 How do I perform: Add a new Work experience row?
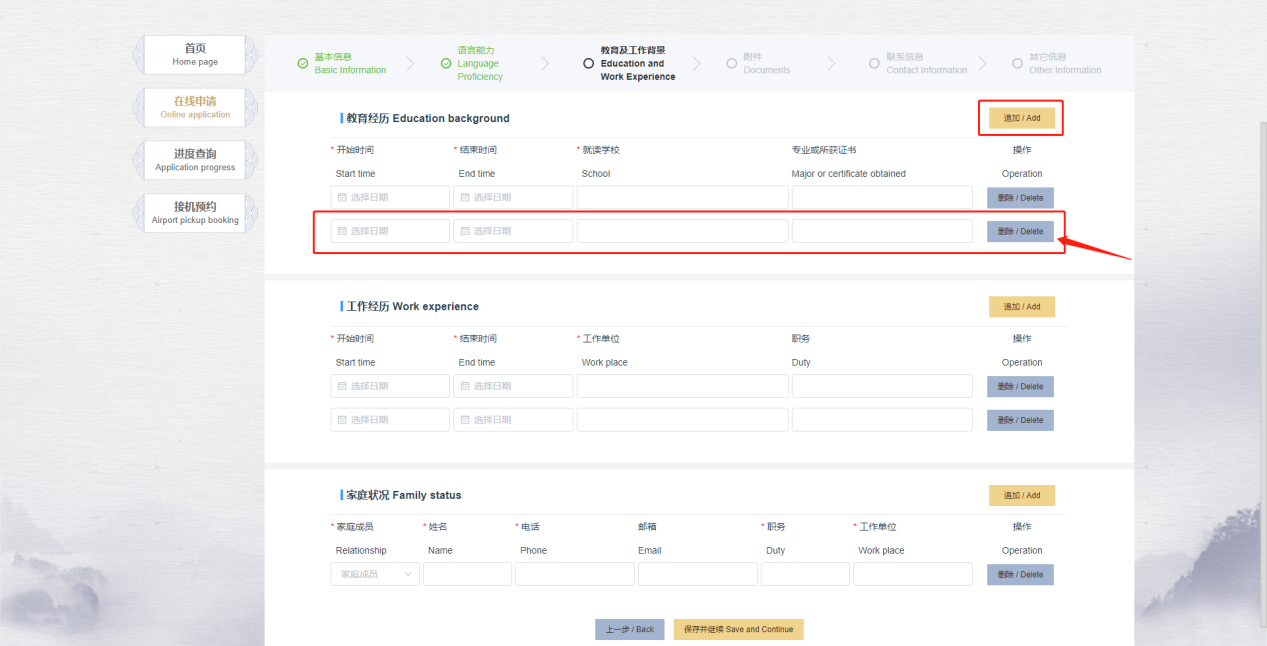(x=1021, y=307)
